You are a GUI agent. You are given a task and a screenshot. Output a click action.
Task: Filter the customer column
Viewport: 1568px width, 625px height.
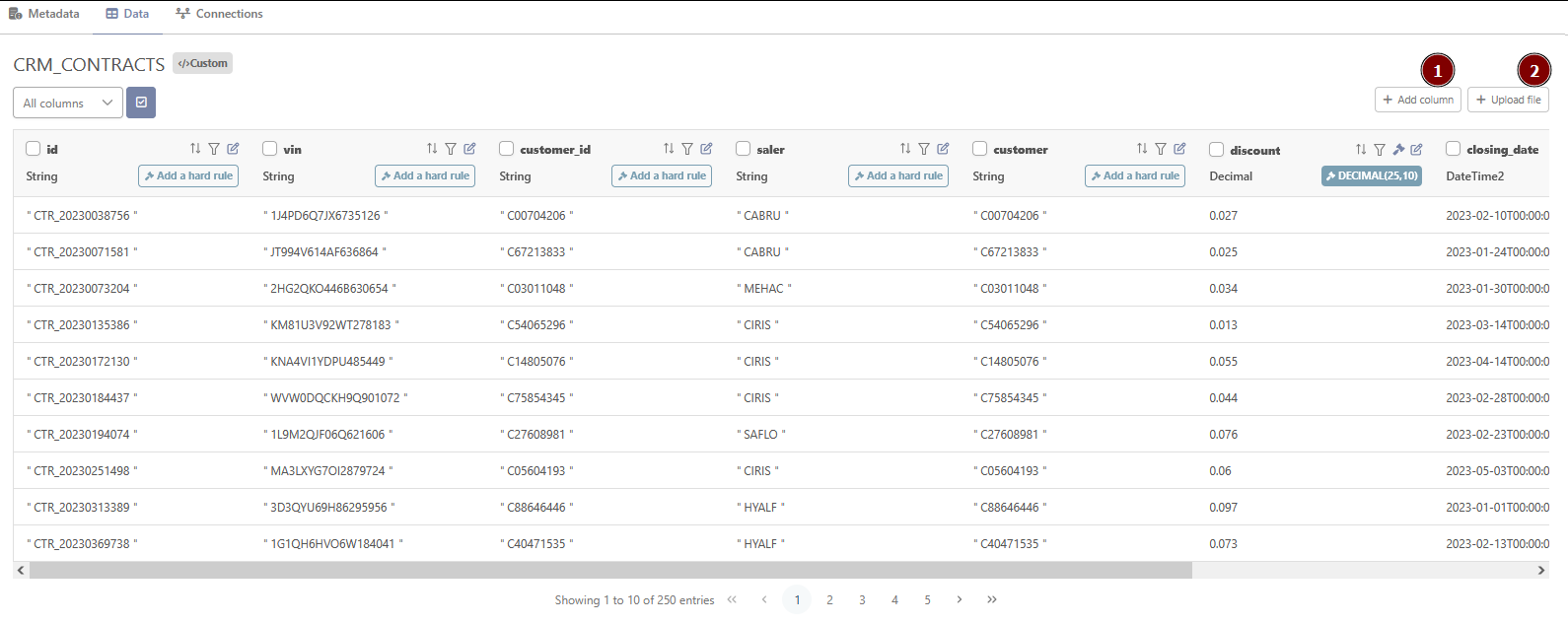[1161, 149]
